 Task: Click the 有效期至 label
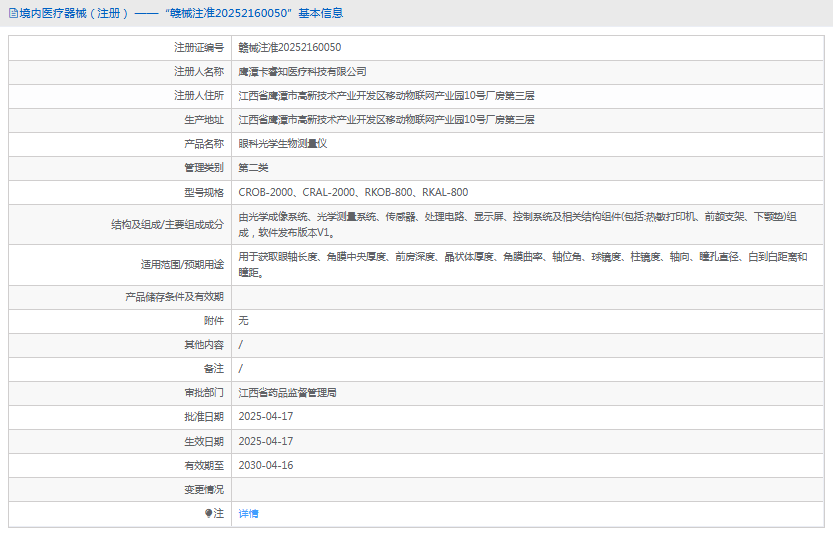coord(204,465)
